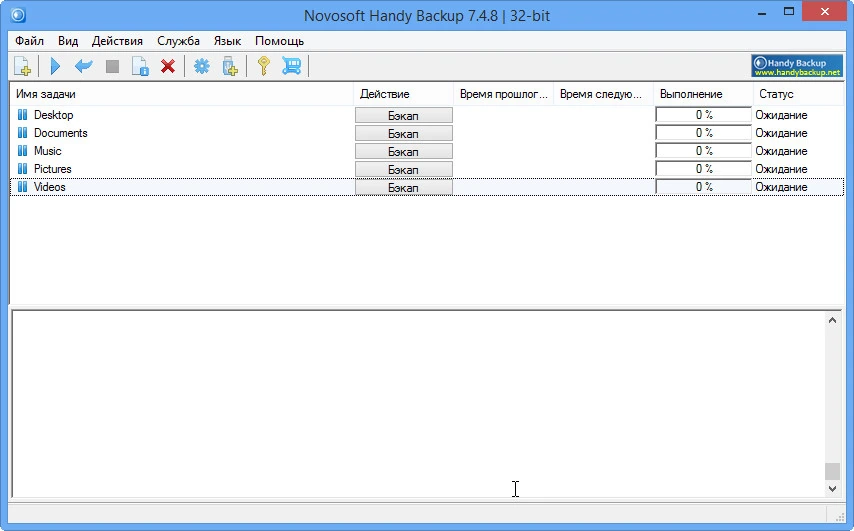Open the Файл menu
854x531 pixels.
coord(29,41)
